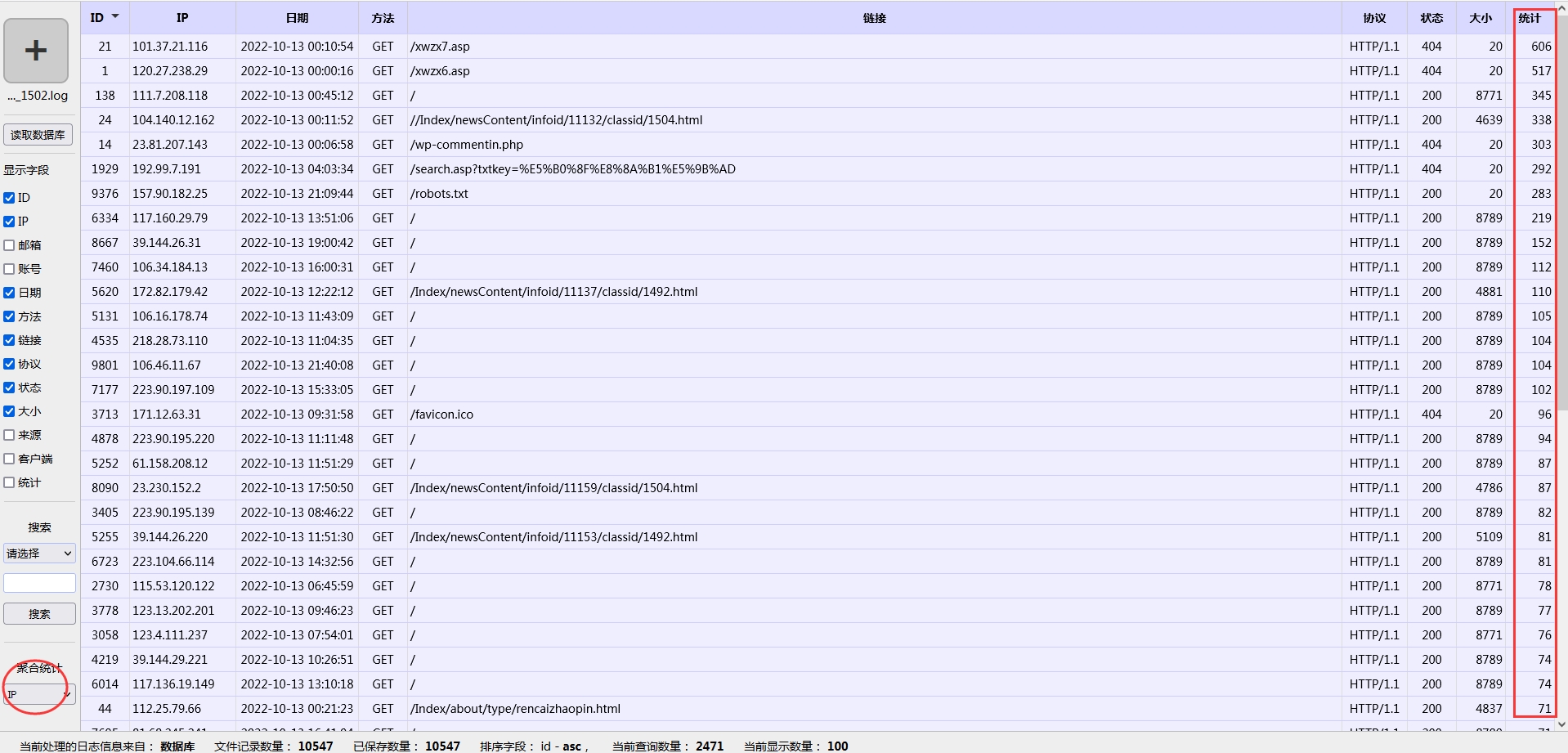The image size is (1568, 753).
Task: Click the 链接 column header
Action: [x=874, y=17]
